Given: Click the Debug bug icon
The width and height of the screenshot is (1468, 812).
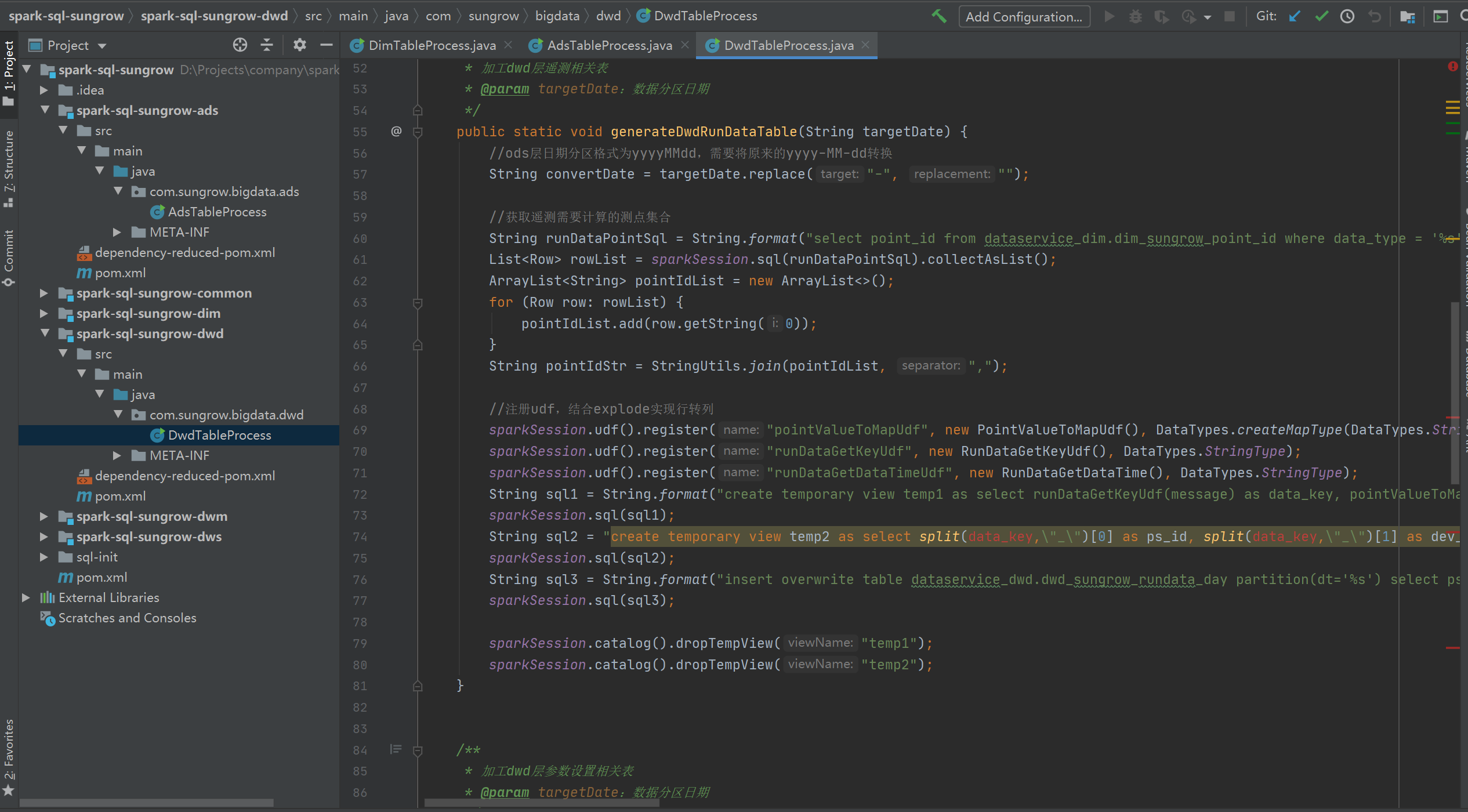Looking at the screenshot, I should point(1135,16).
